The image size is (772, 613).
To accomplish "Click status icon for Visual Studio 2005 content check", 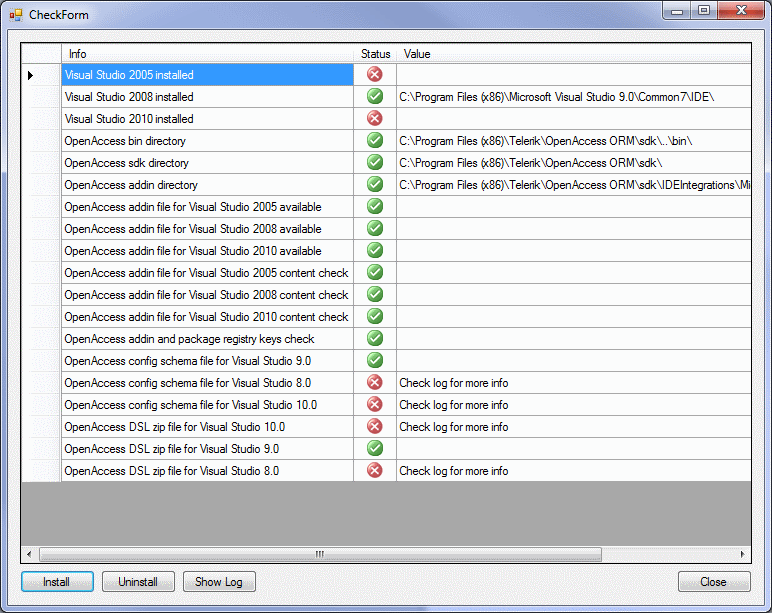I will (x=375, y=272).
